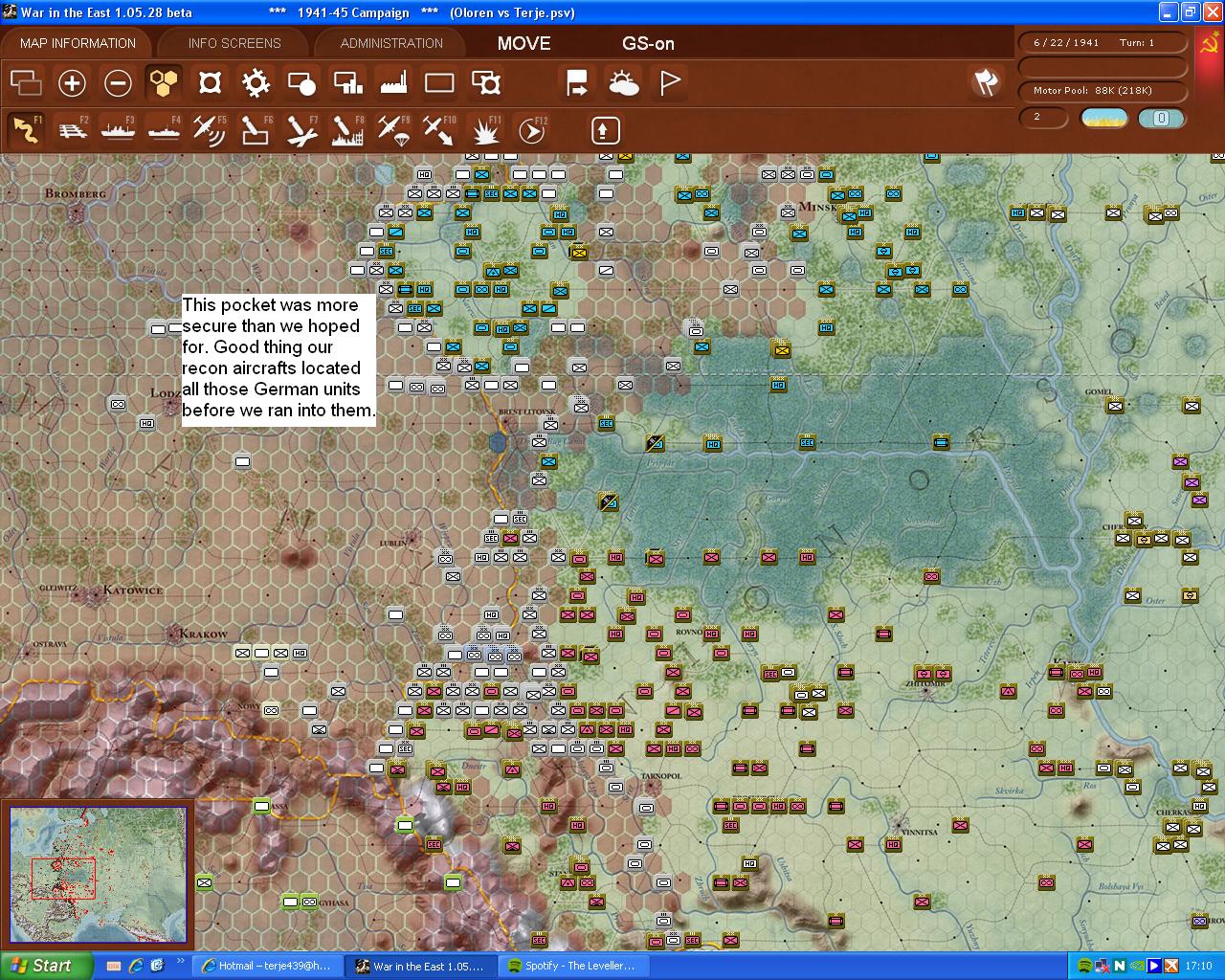Toggle the blank rectangle display icon
This screenshot has width=1225, height=980.
[439, 83]
